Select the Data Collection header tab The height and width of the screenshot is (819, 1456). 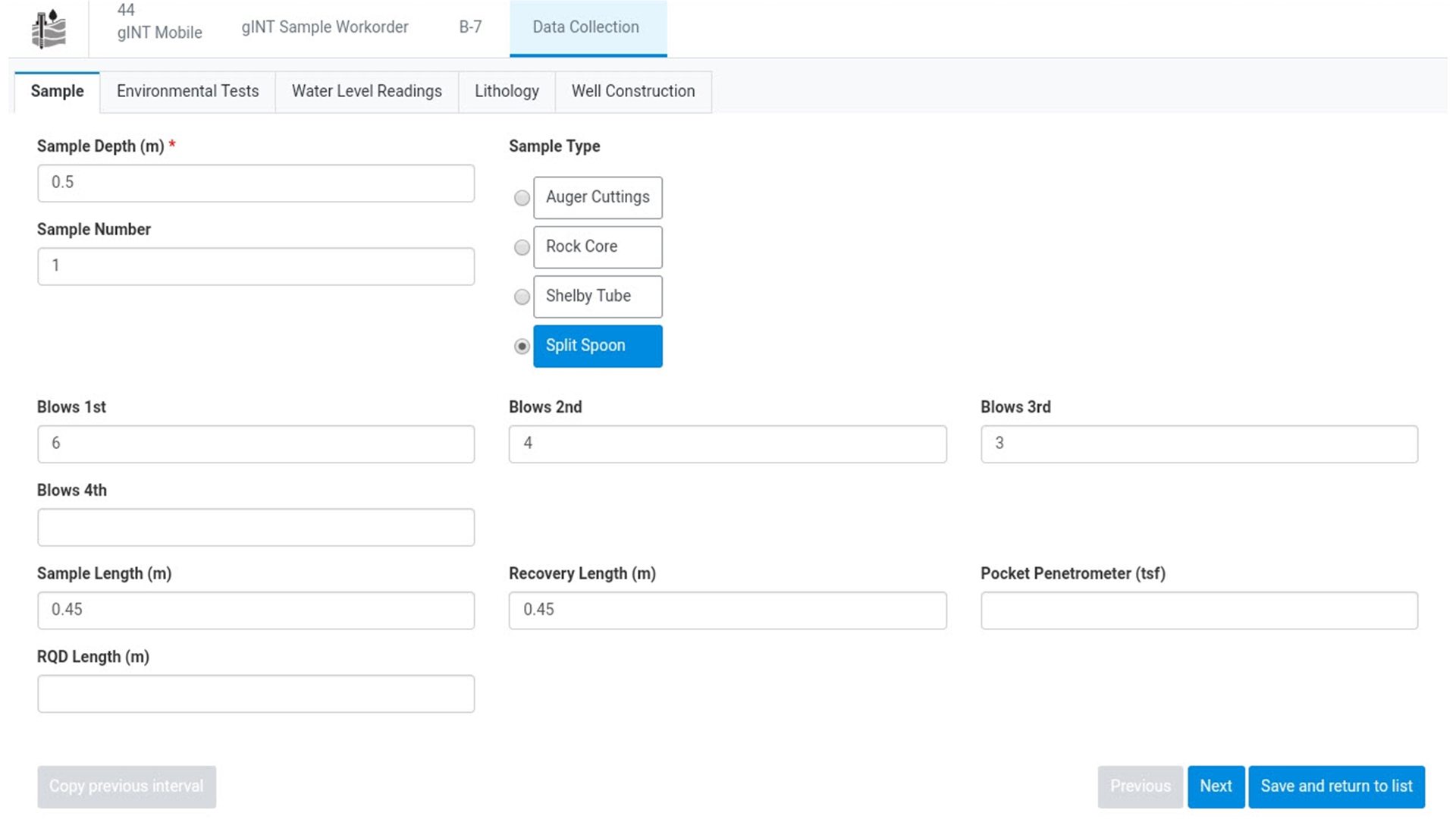(586, 27)
